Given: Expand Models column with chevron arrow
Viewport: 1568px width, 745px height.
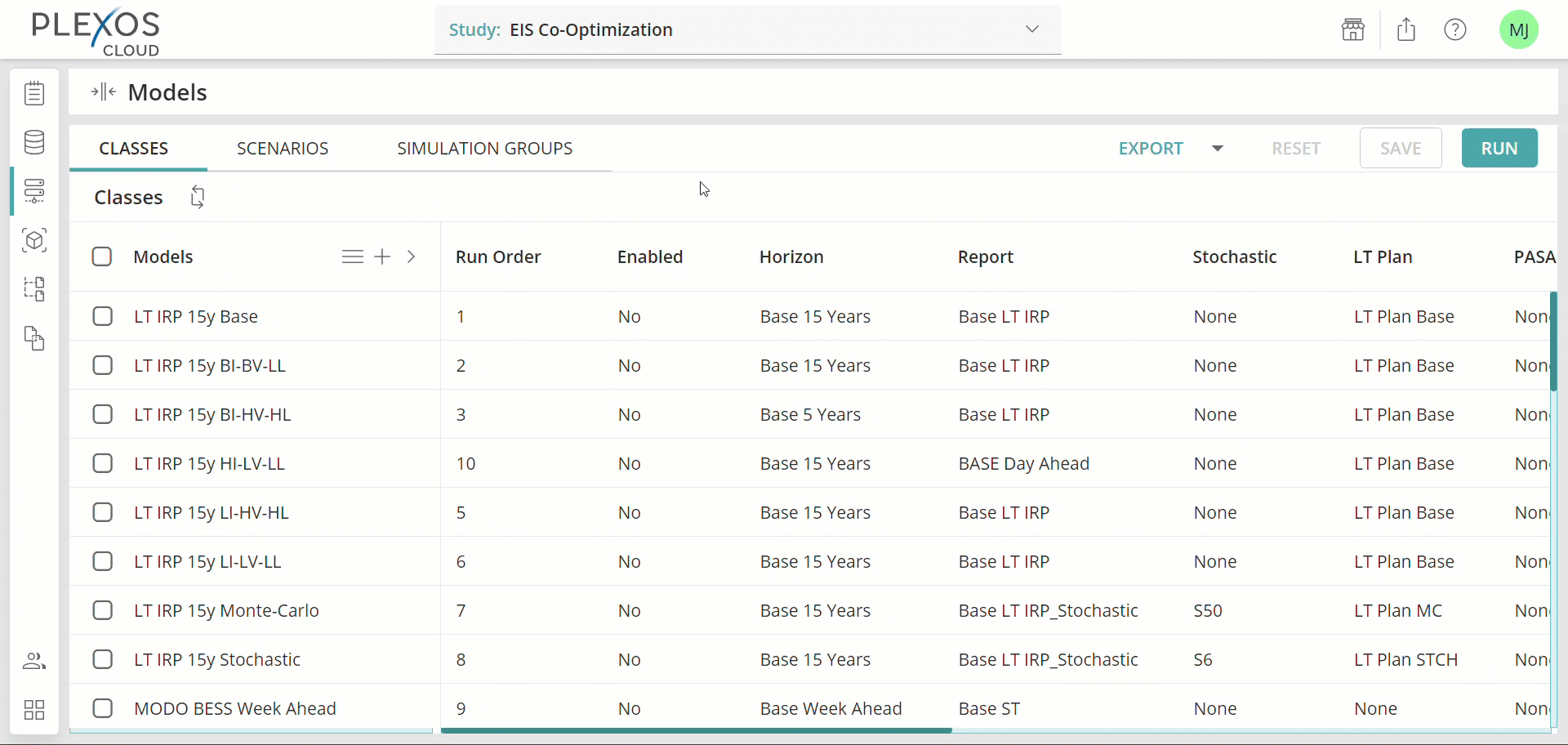Looking at the screenshot, I should tap(412, 257).
